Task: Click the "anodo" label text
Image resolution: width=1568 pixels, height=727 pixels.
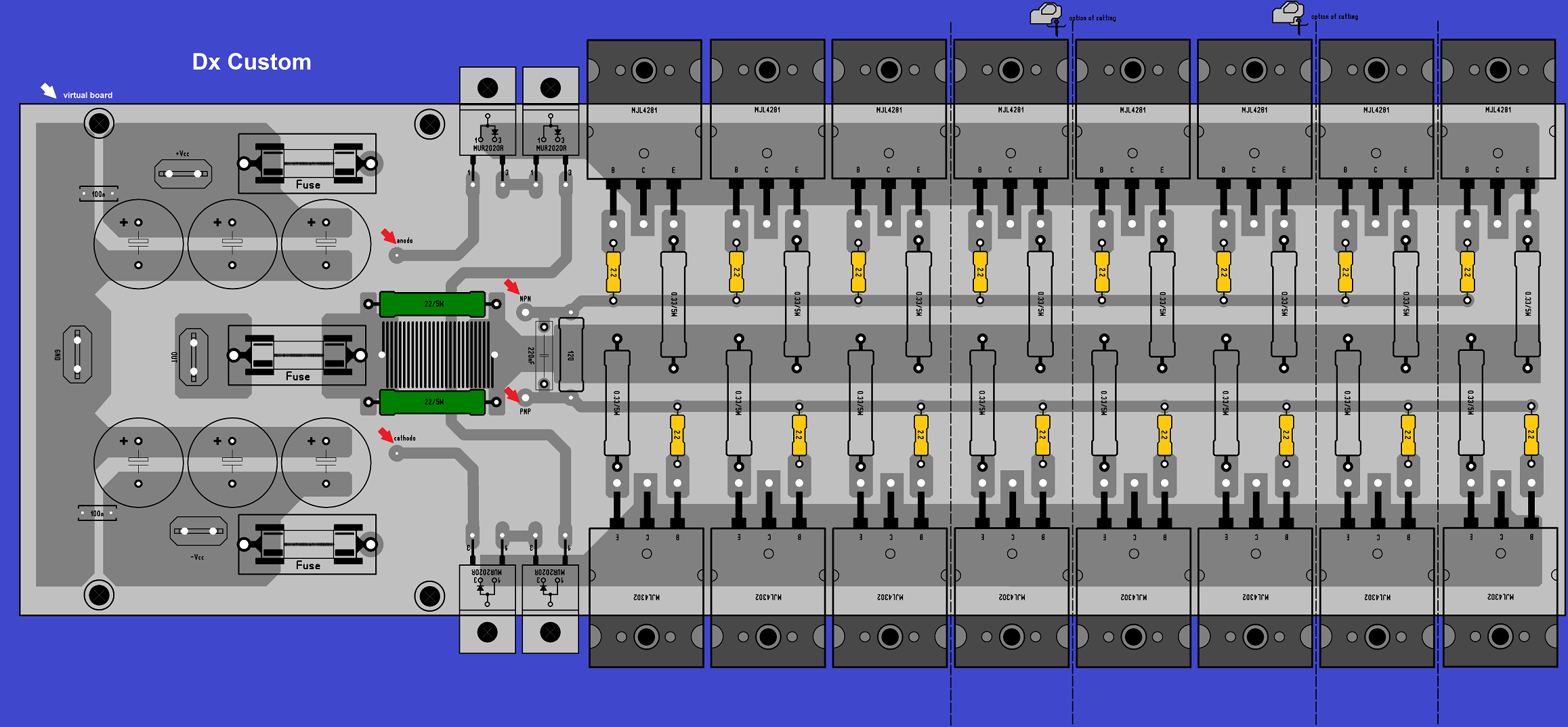Action: tap(405, 241)
